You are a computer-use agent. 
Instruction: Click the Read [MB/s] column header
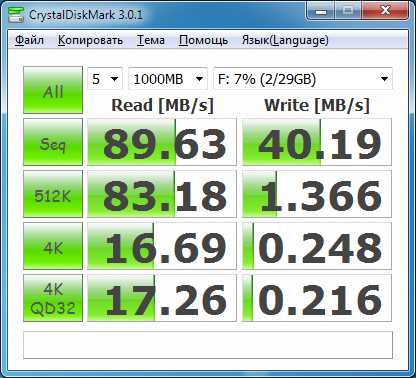click(x=162, y=106)
